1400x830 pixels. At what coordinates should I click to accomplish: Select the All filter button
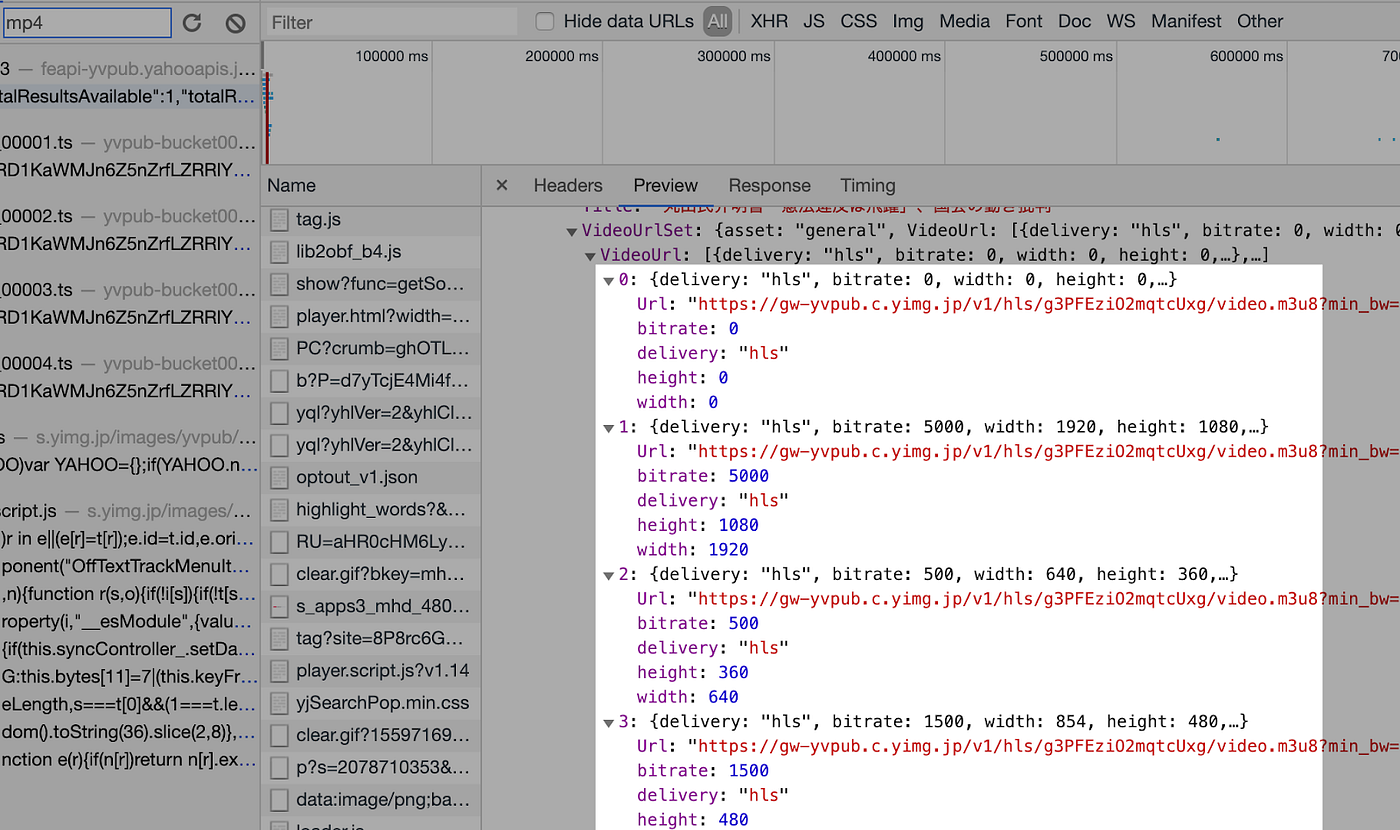[717, 20]
